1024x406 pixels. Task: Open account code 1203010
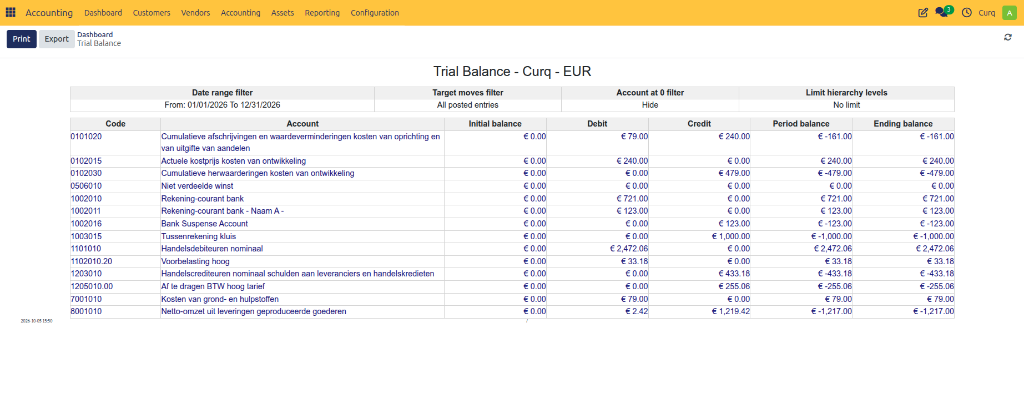(86, 273)
